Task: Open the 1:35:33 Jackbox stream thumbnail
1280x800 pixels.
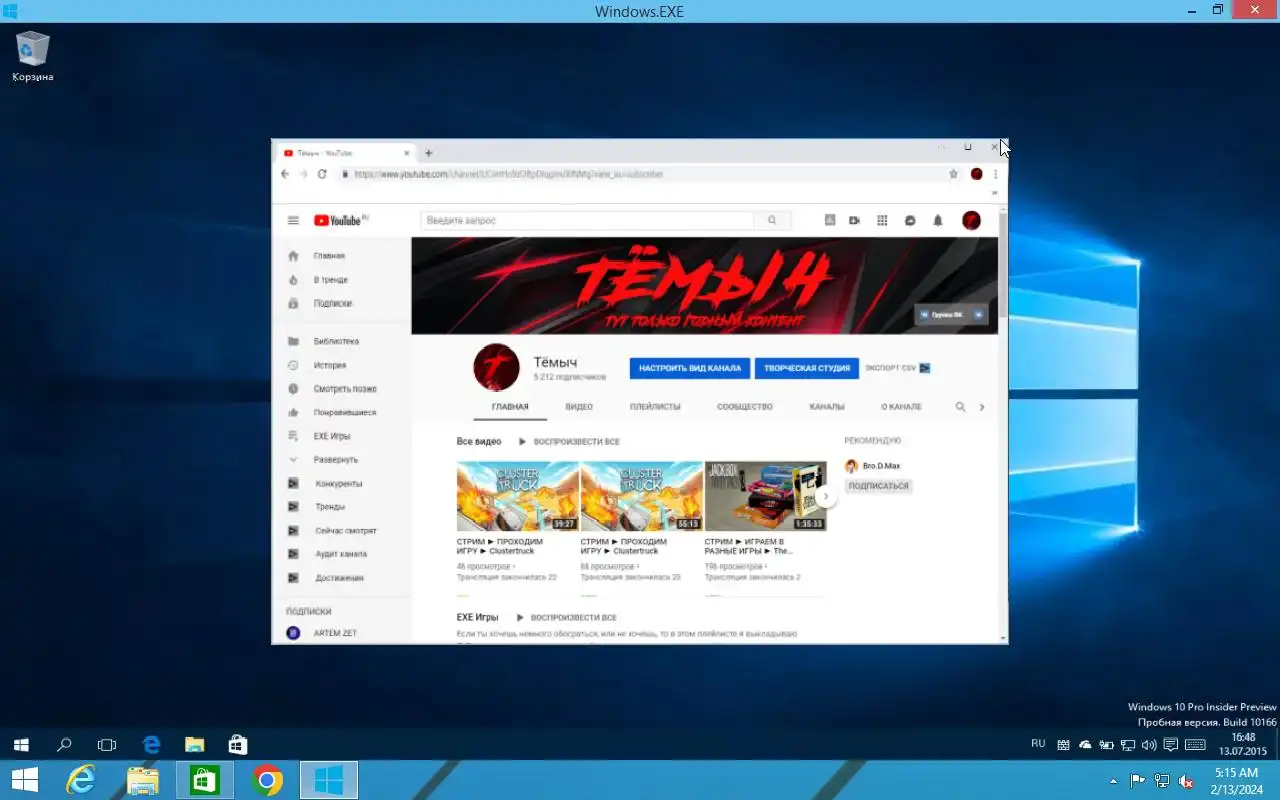Action: coord(765,496)
